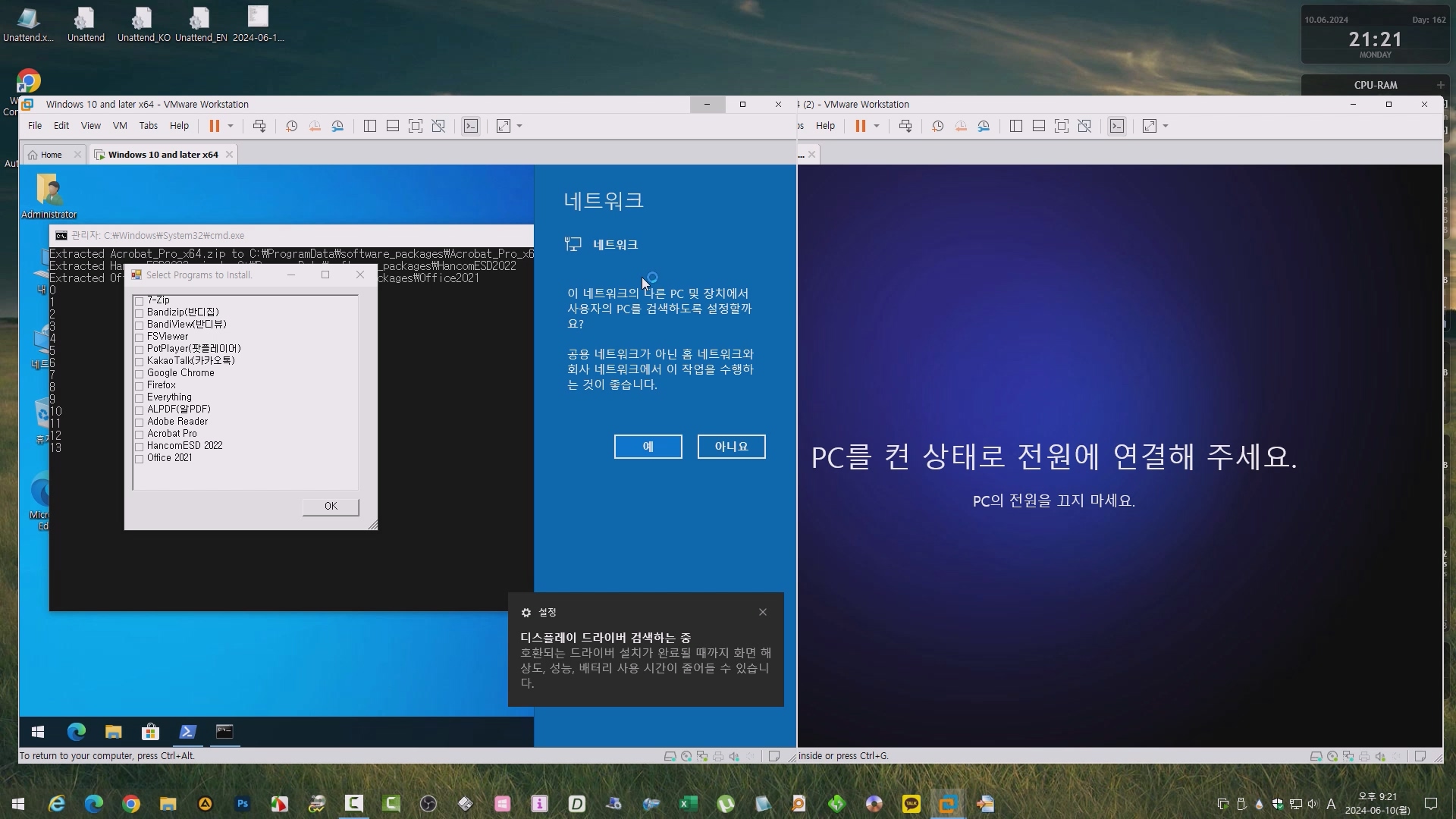Open Microsoft Store on guest taskbar

(x=150, y=732)
